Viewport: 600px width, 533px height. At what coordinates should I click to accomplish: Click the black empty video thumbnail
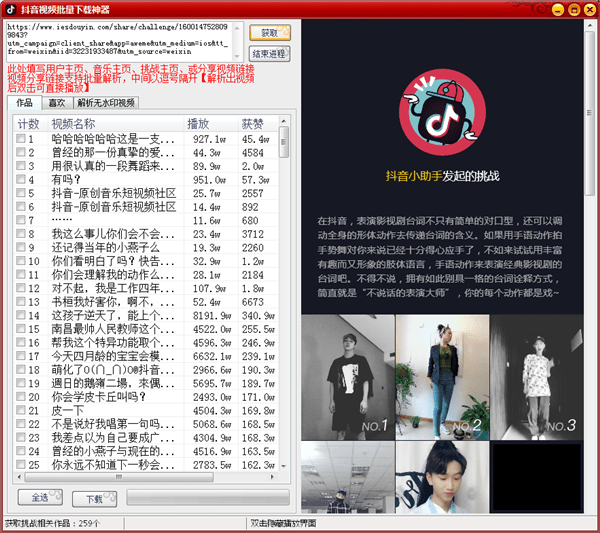tap(536, 477)
